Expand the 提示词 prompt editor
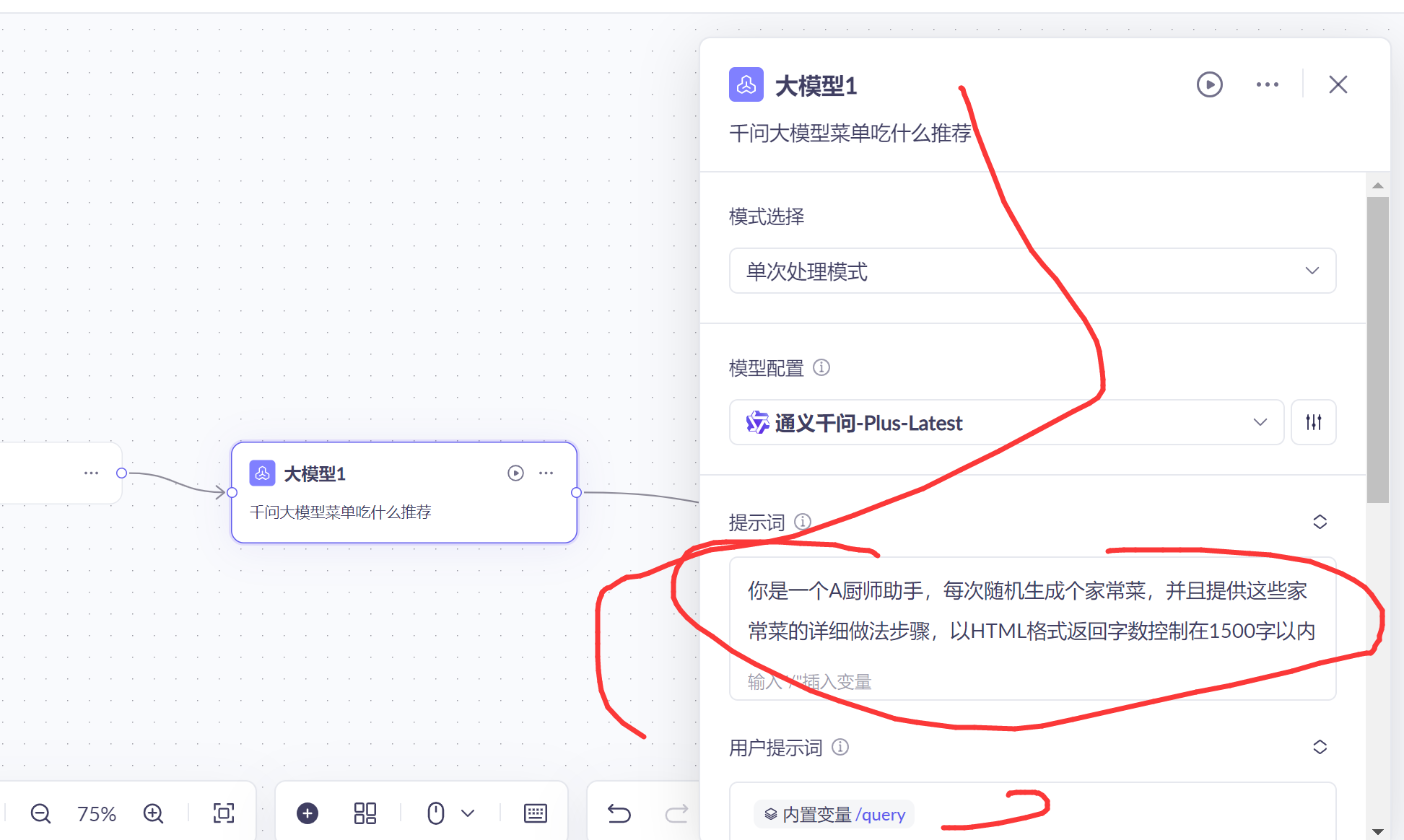The image size is (1404, 840). pyautogui.click(x=1320, y=522)
